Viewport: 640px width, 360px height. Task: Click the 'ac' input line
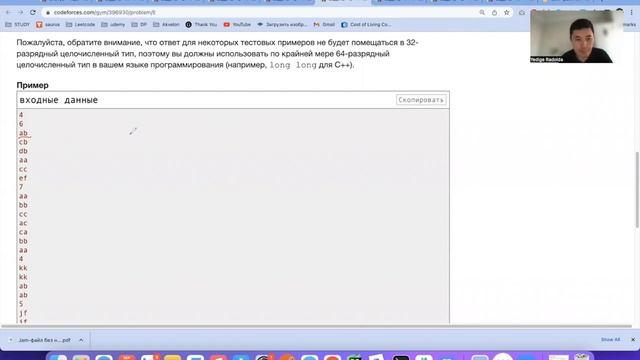click(23, 223)
